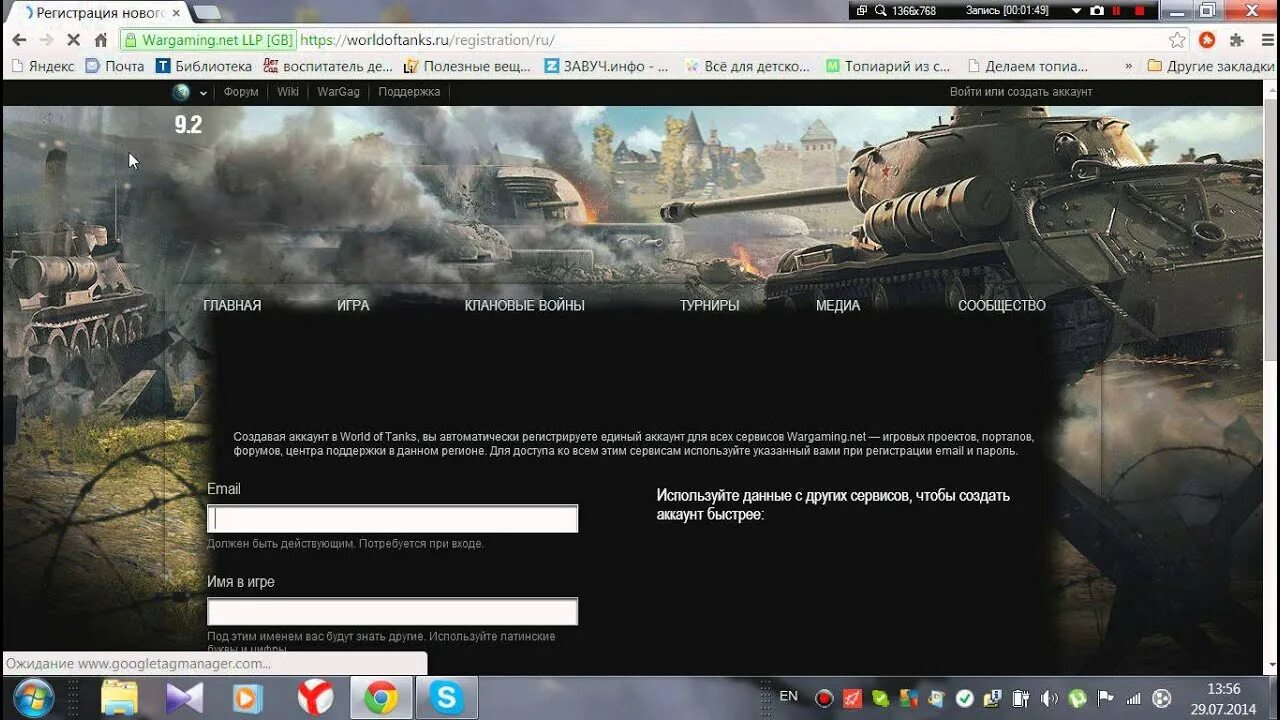Image resolution: width=1280 pixels, height=720 pixels.
Task: Open the ИГРА menu item
Action: (x=353, y=305)
